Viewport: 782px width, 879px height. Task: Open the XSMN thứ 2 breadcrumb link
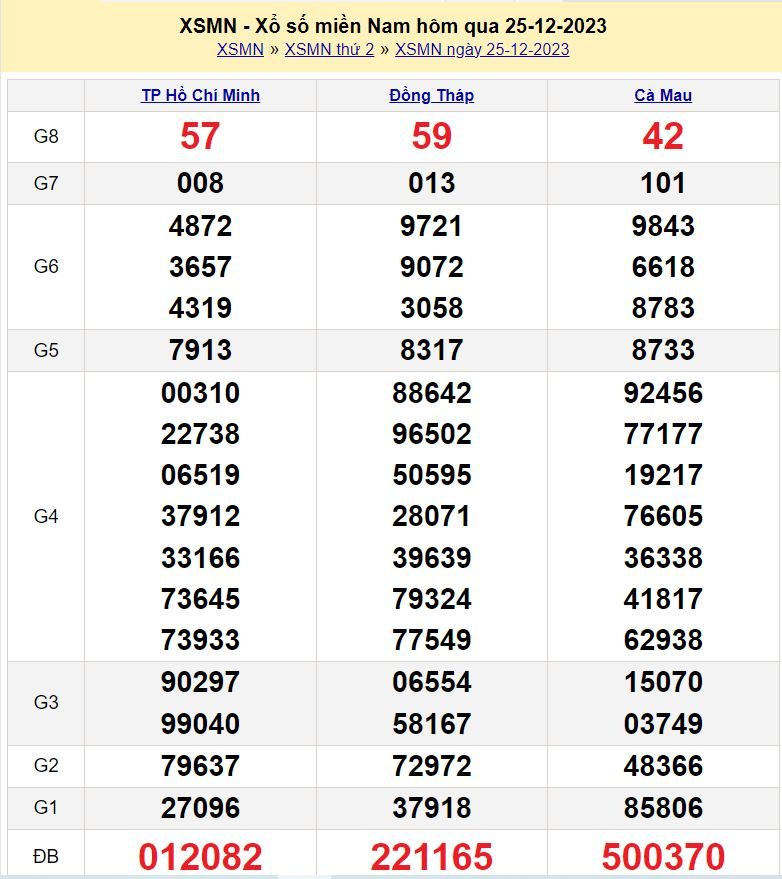pyautogui.click(x=329, y=49)
